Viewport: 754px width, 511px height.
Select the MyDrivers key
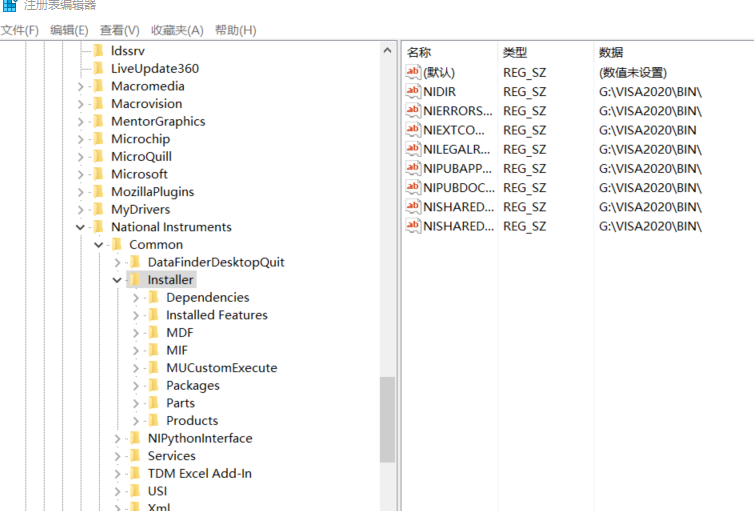pos(140,210)
